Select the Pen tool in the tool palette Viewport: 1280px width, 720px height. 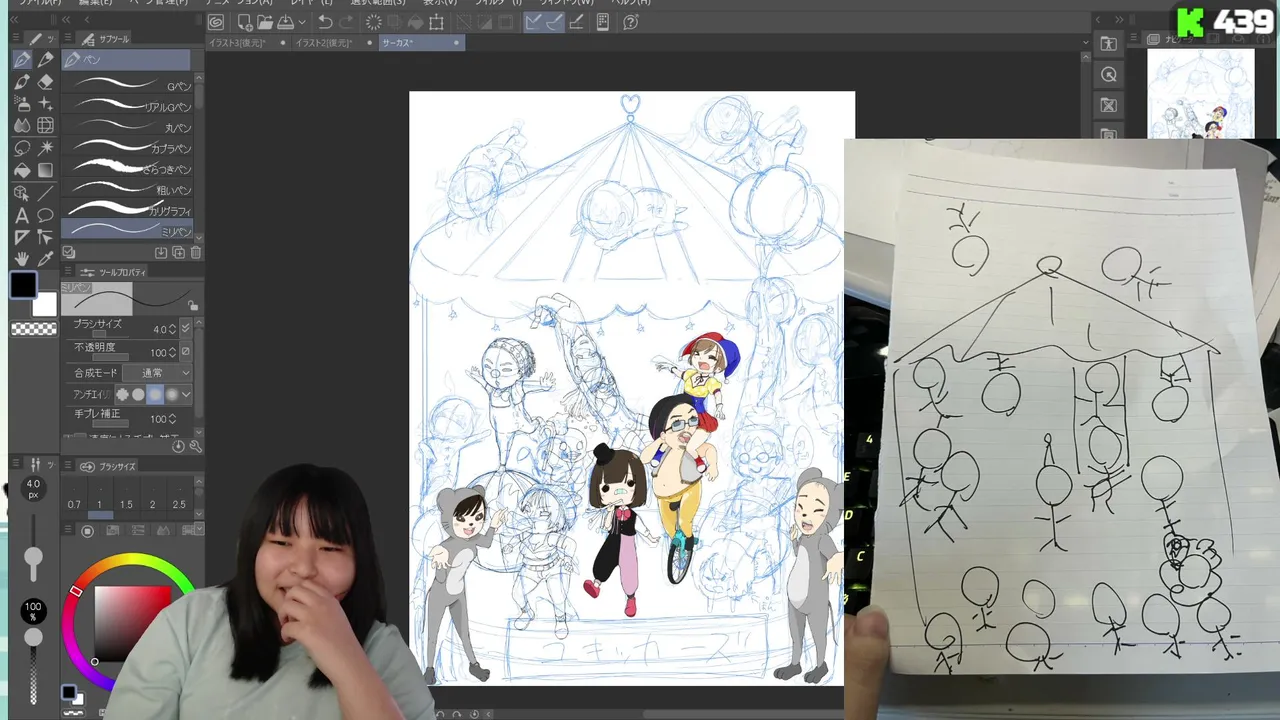tap(22, 60)
